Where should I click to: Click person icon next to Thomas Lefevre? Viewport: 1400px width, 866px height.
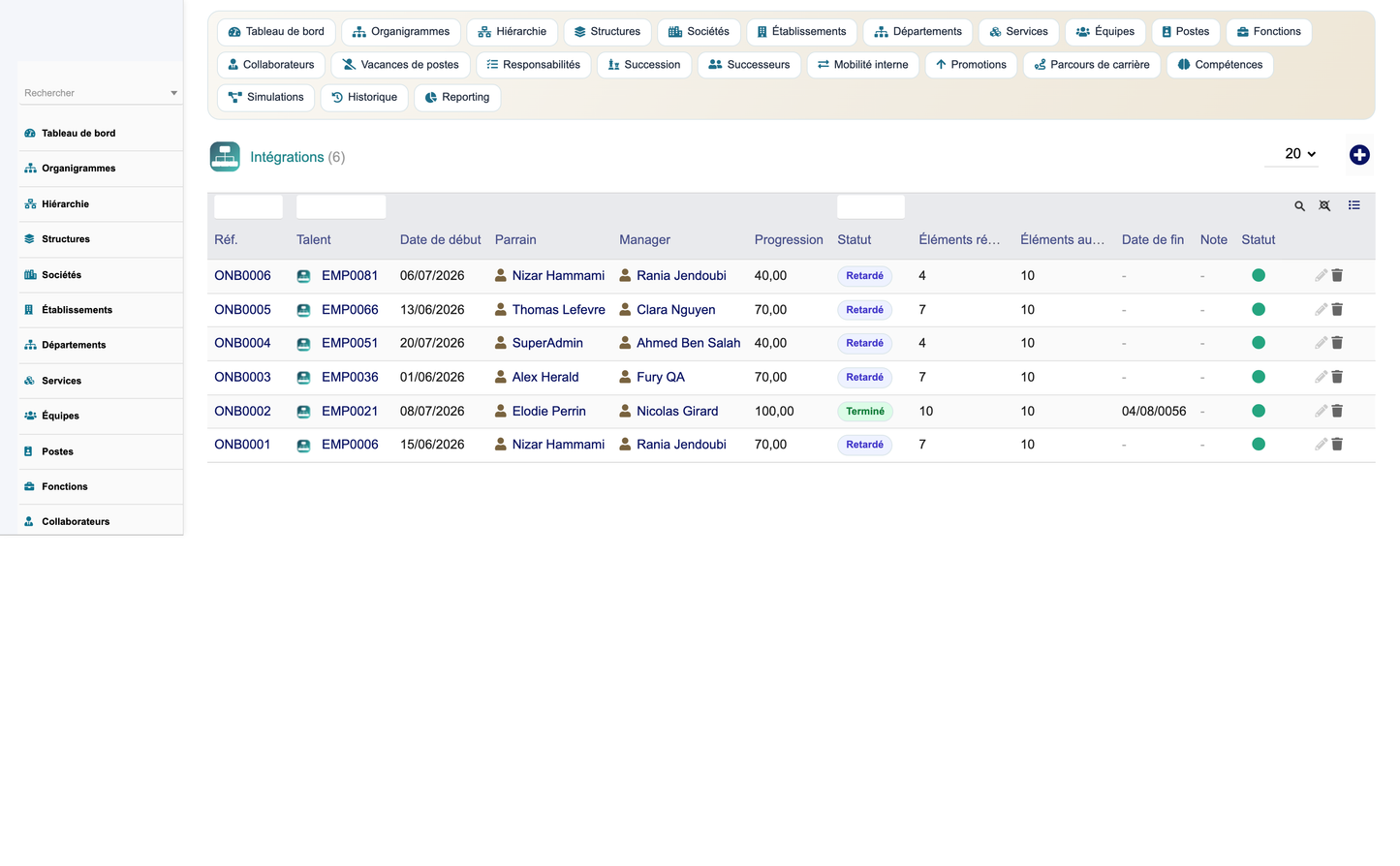coord(501,310)
